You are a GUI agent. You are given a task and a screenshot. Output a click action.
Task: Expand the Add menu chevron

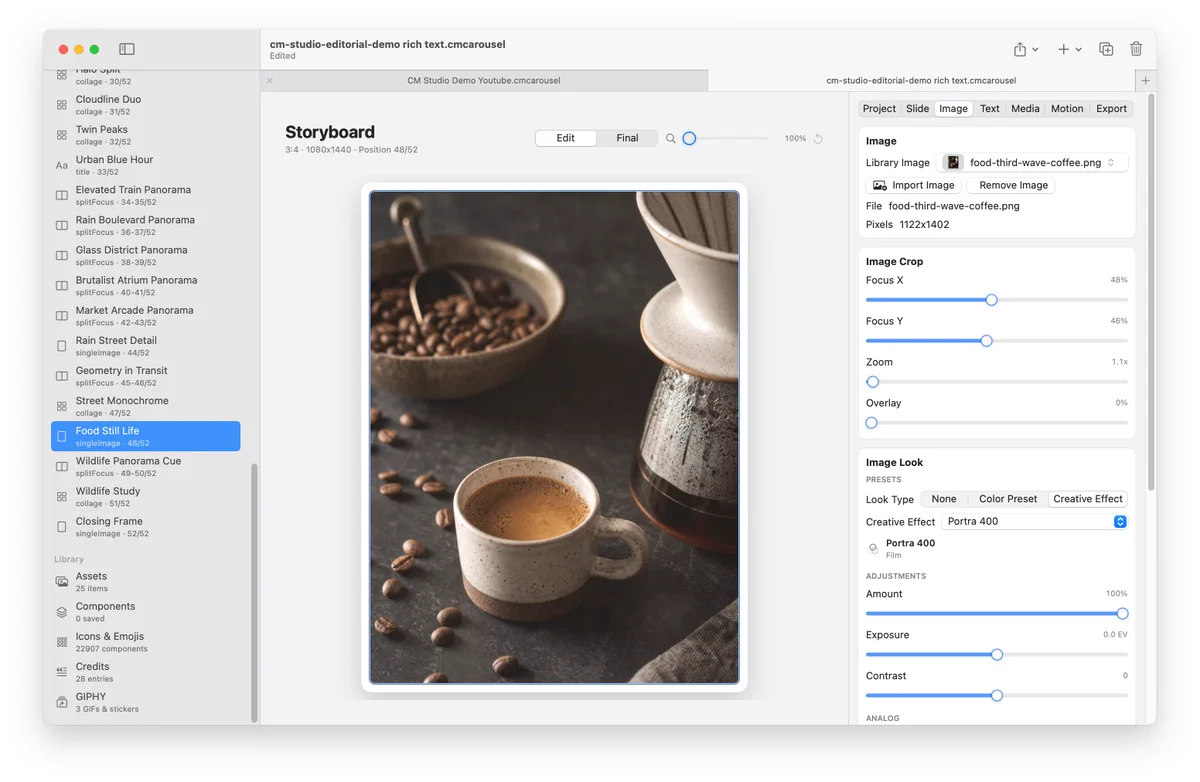[x=1078, y=50]
